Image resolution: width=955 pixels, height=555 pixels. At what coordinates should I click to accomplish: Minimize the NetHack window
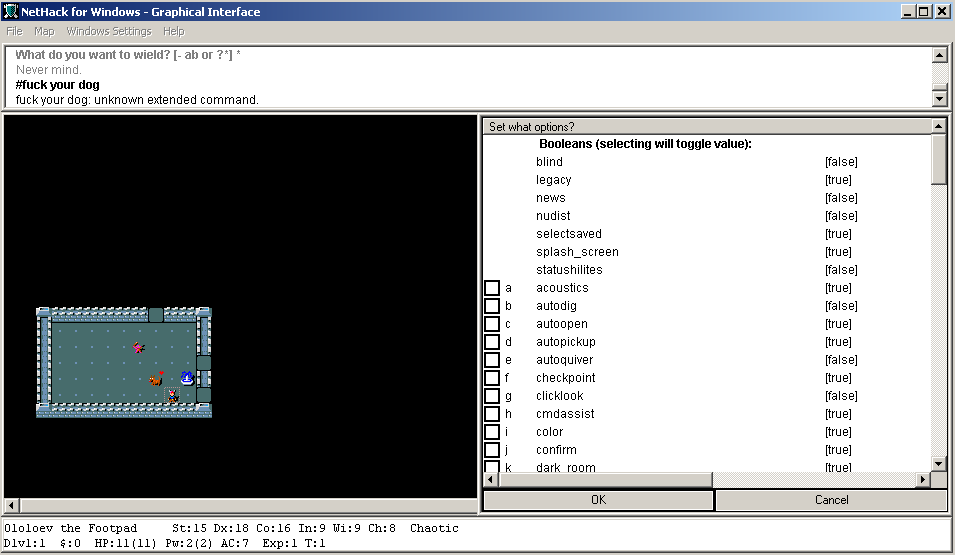tap(908, 12)
